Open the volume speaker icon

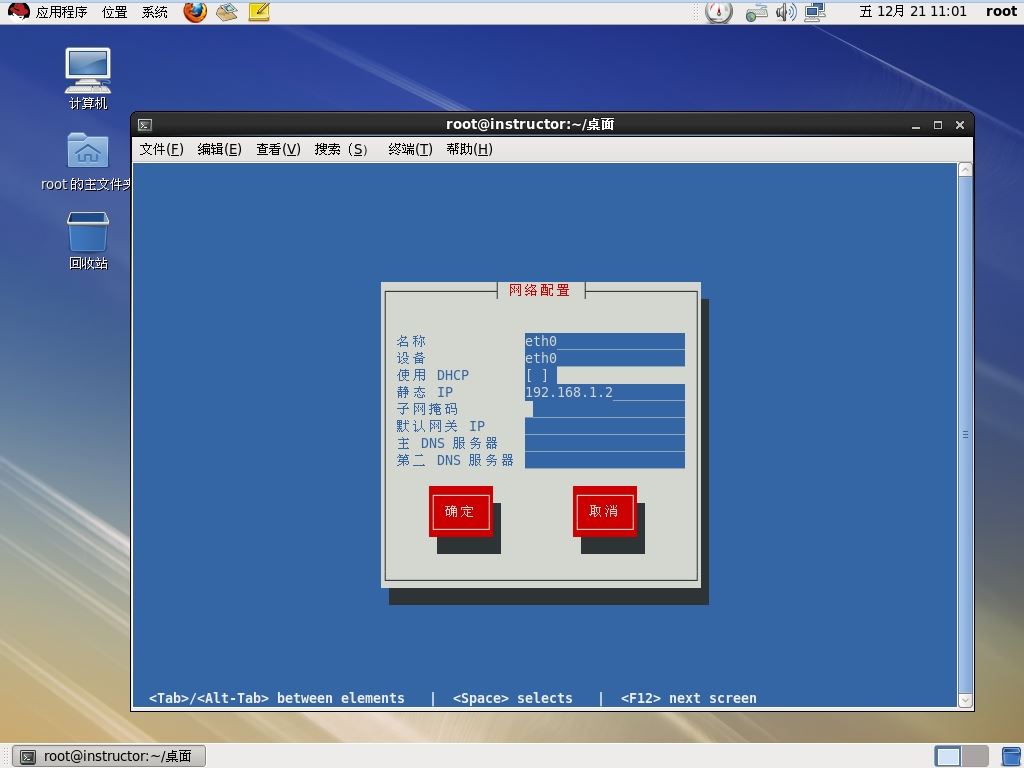point(786,12)
